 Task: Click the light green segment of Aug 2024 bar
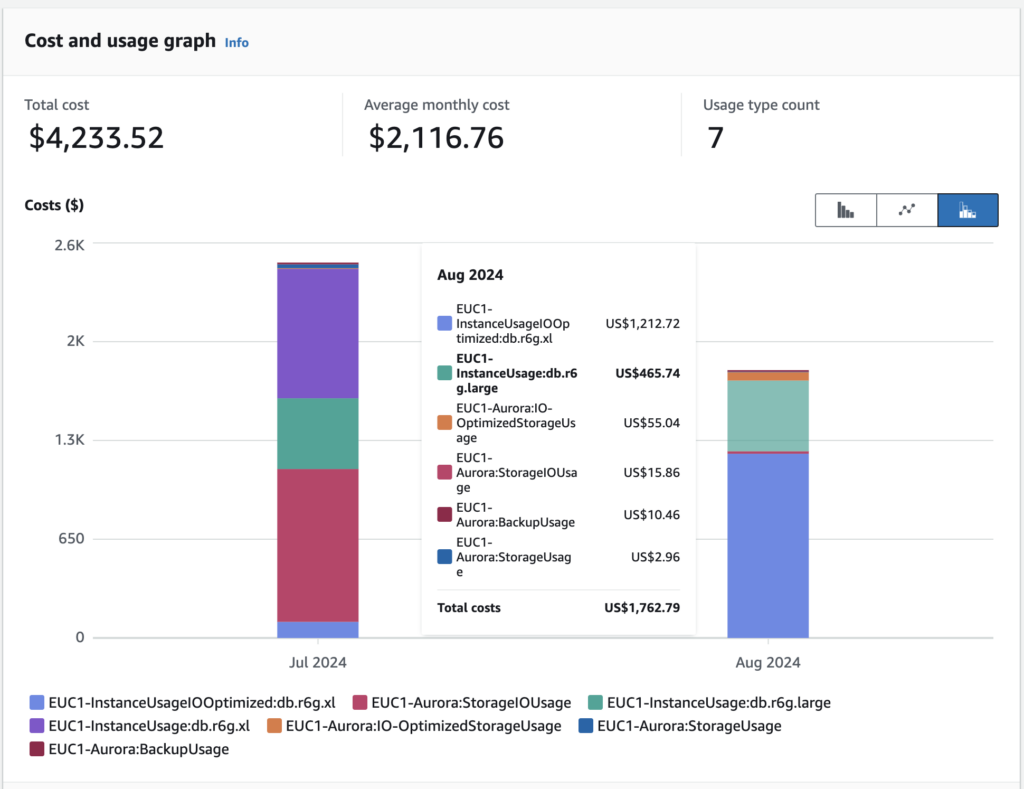pos(768,415)
